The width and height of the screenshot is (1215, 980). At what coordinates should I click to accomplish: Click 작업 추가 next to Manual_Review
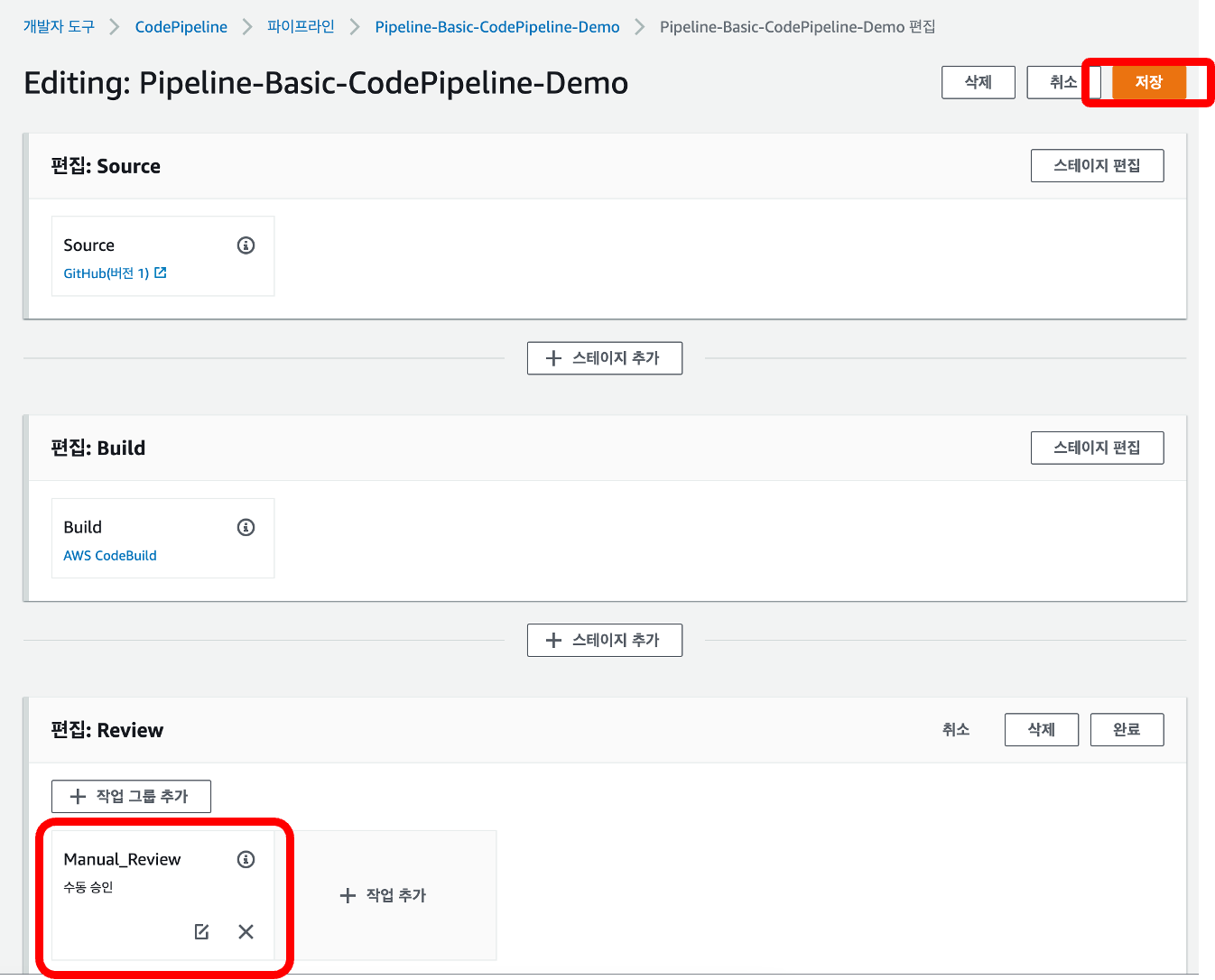(383, 895)
